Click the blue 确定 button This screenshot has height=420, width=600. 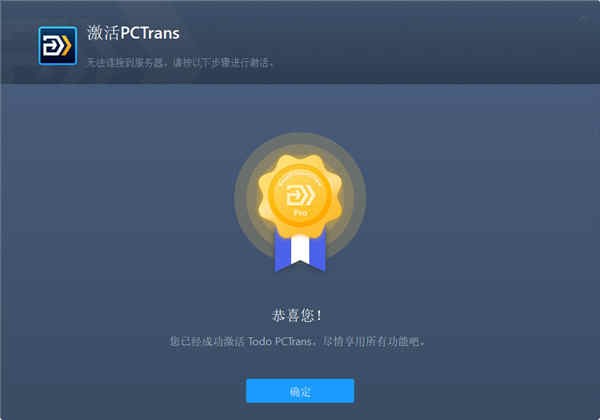point(300,391)
